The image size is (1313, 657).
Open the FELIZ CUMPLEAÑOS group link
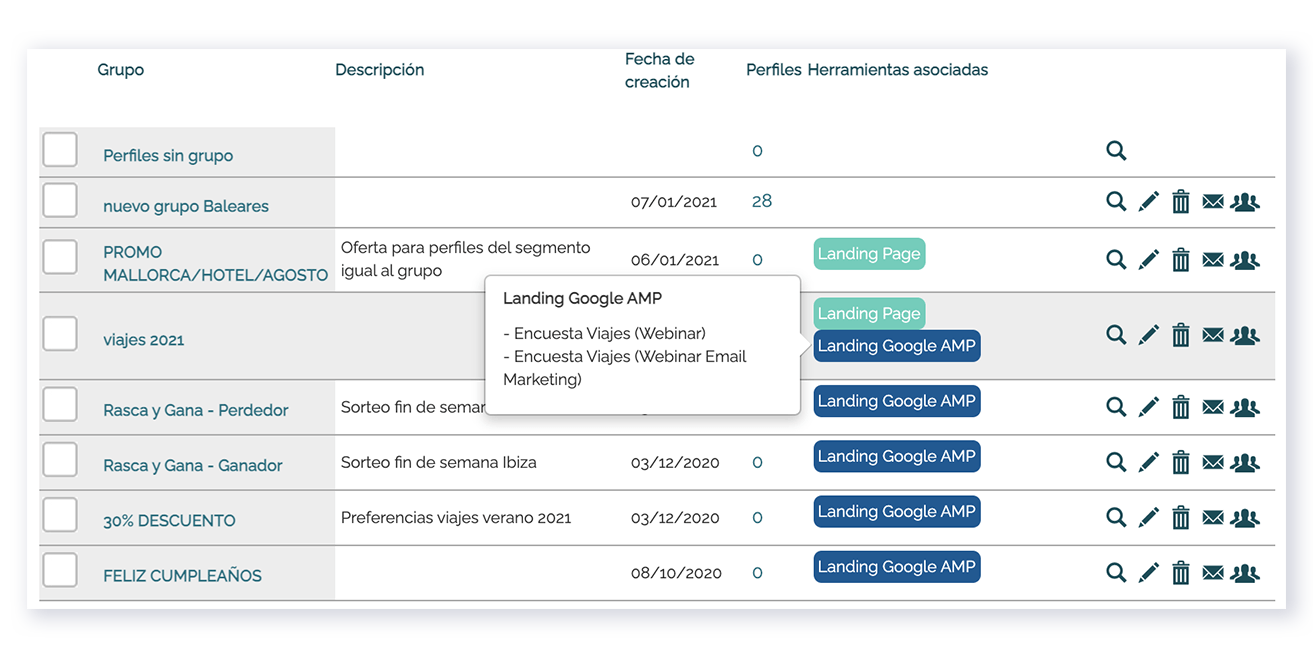[x=183, y=576]
